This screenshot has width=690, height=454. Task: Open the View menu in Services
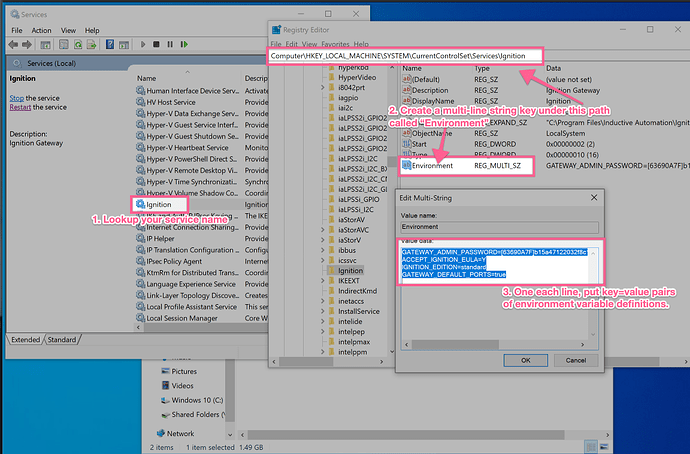68,30
